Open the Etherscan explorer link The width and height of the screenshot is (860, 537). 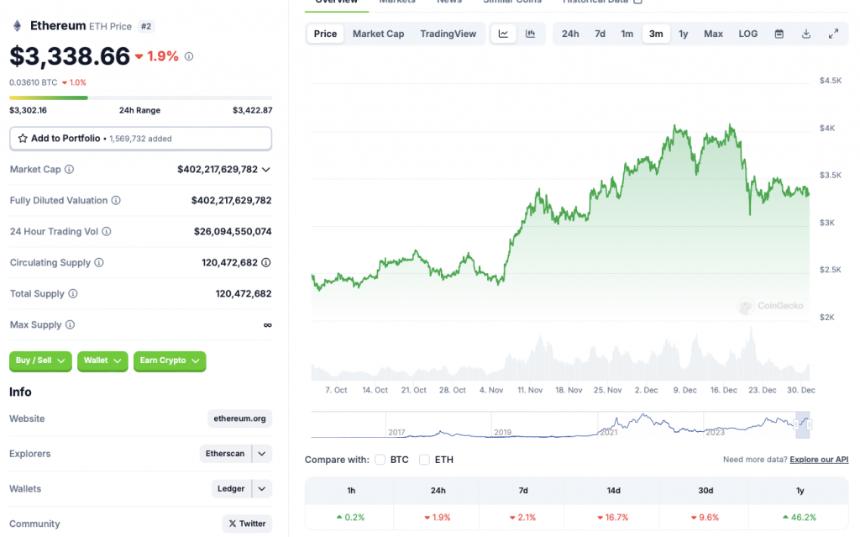point(225,454)
